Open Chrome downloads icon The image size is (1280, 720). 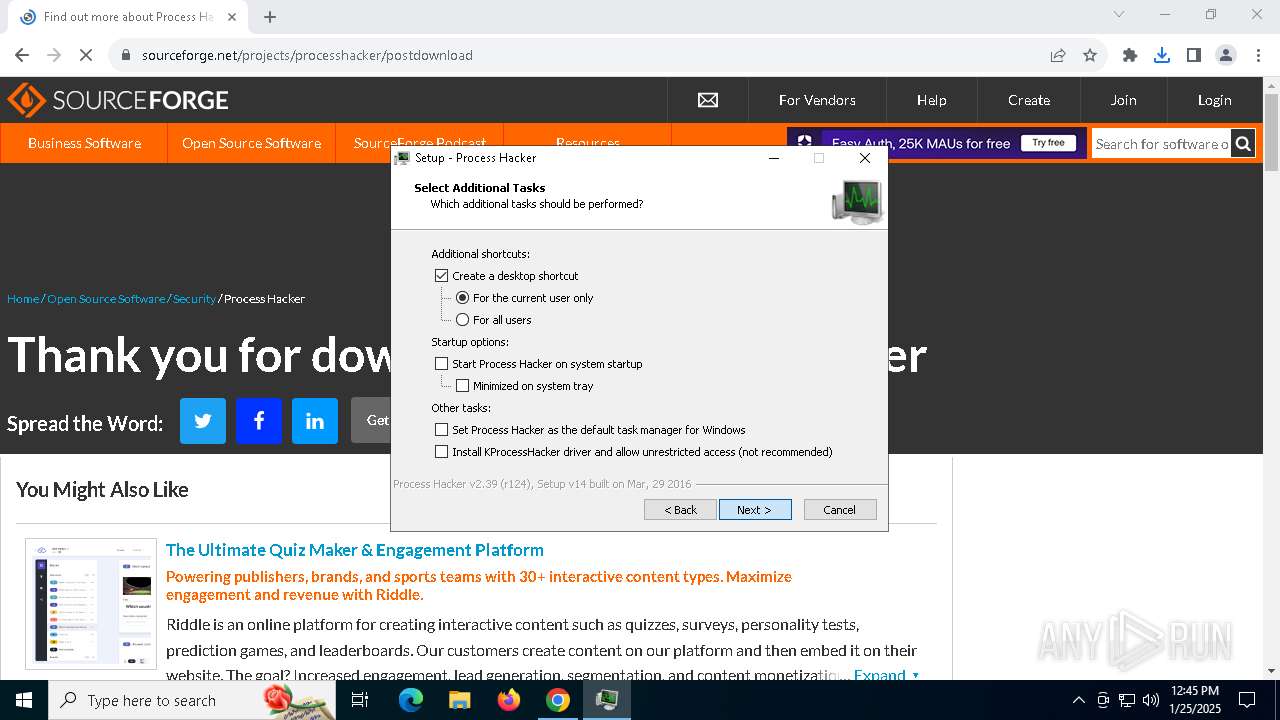[x=1162, y=55]
